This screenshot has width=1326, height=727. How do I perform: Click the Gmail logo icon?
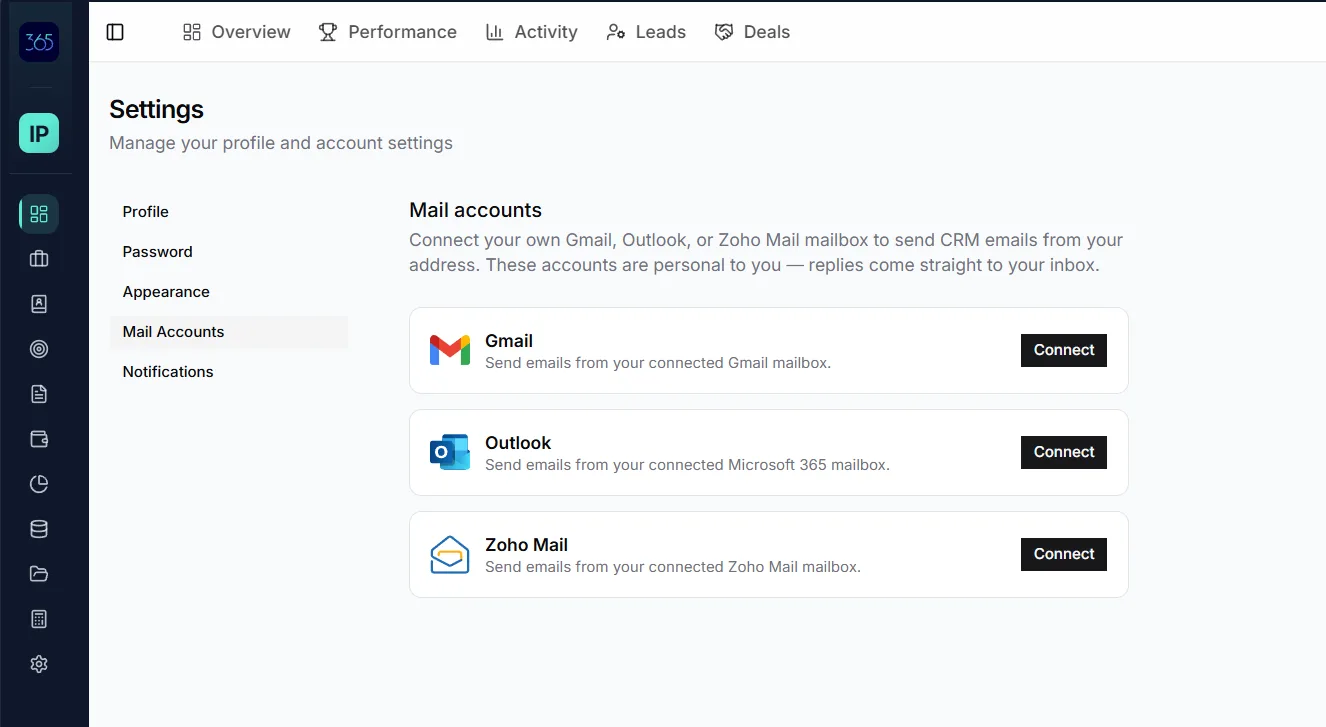click(450, 350)
